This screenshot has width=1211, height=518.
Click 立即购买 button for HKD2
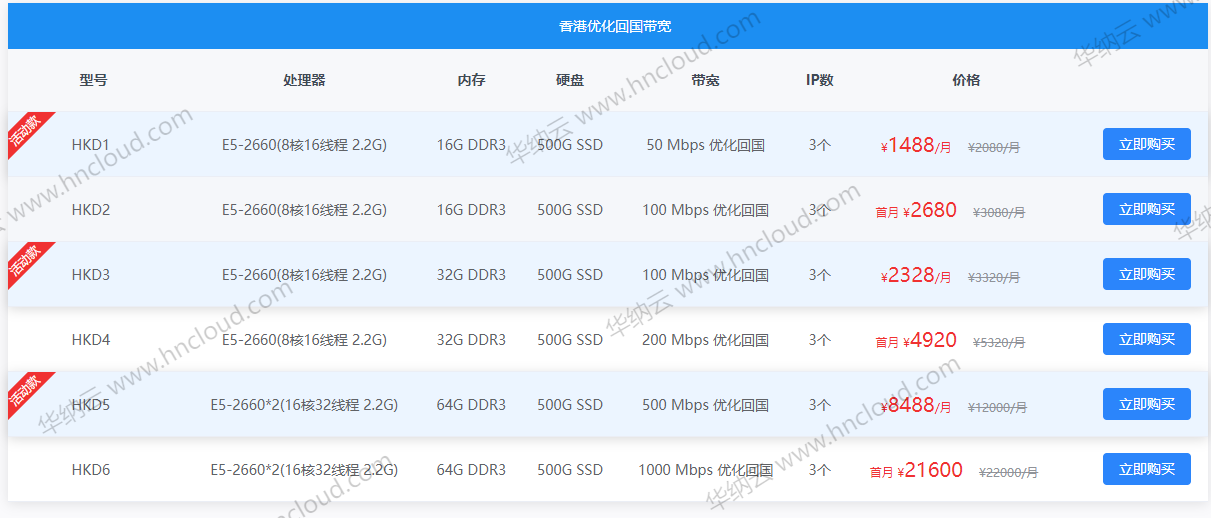(1146, 209)
